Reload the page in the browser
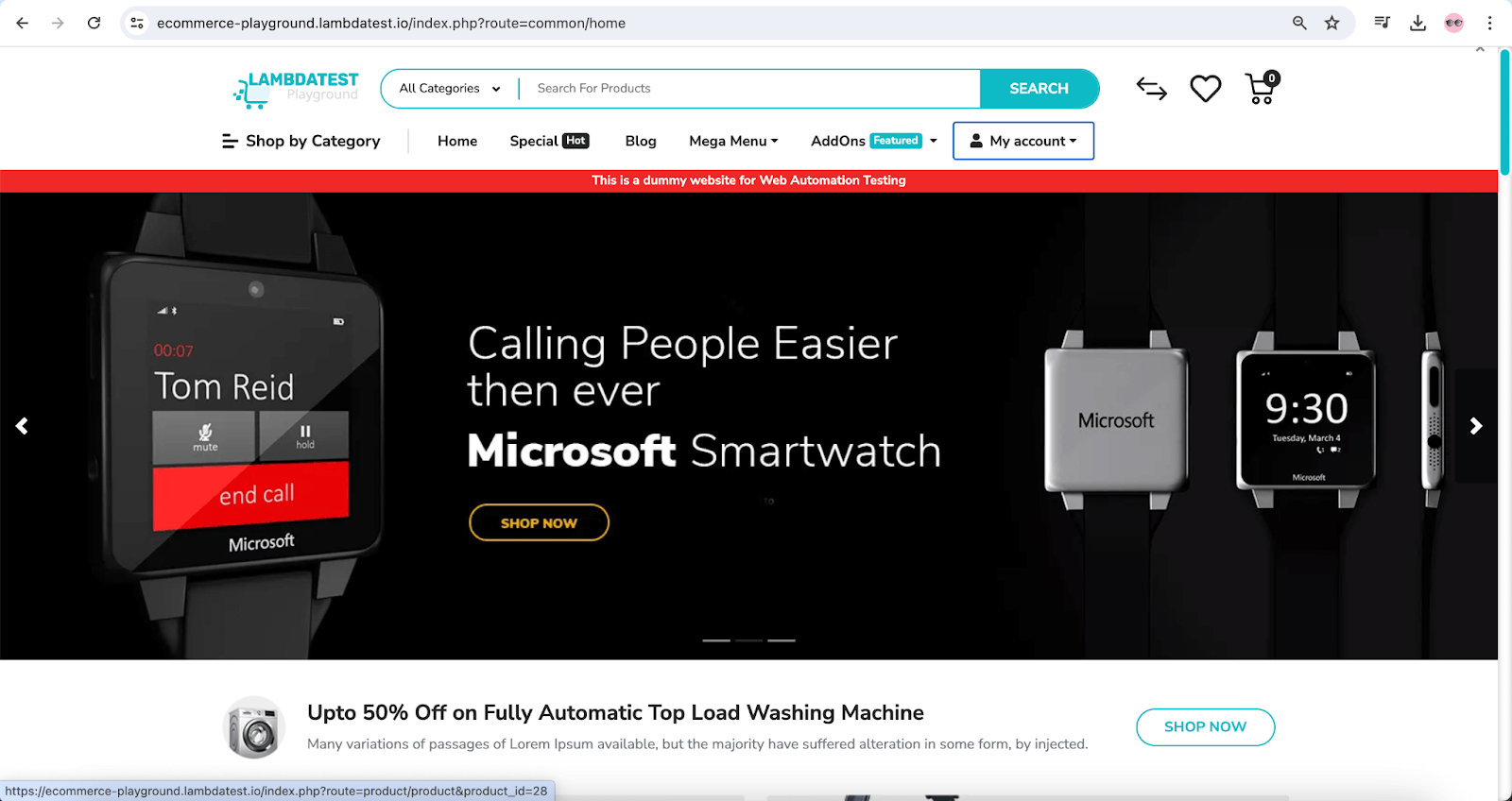Viewport: 1512px width, 801px height. point(94,23)
